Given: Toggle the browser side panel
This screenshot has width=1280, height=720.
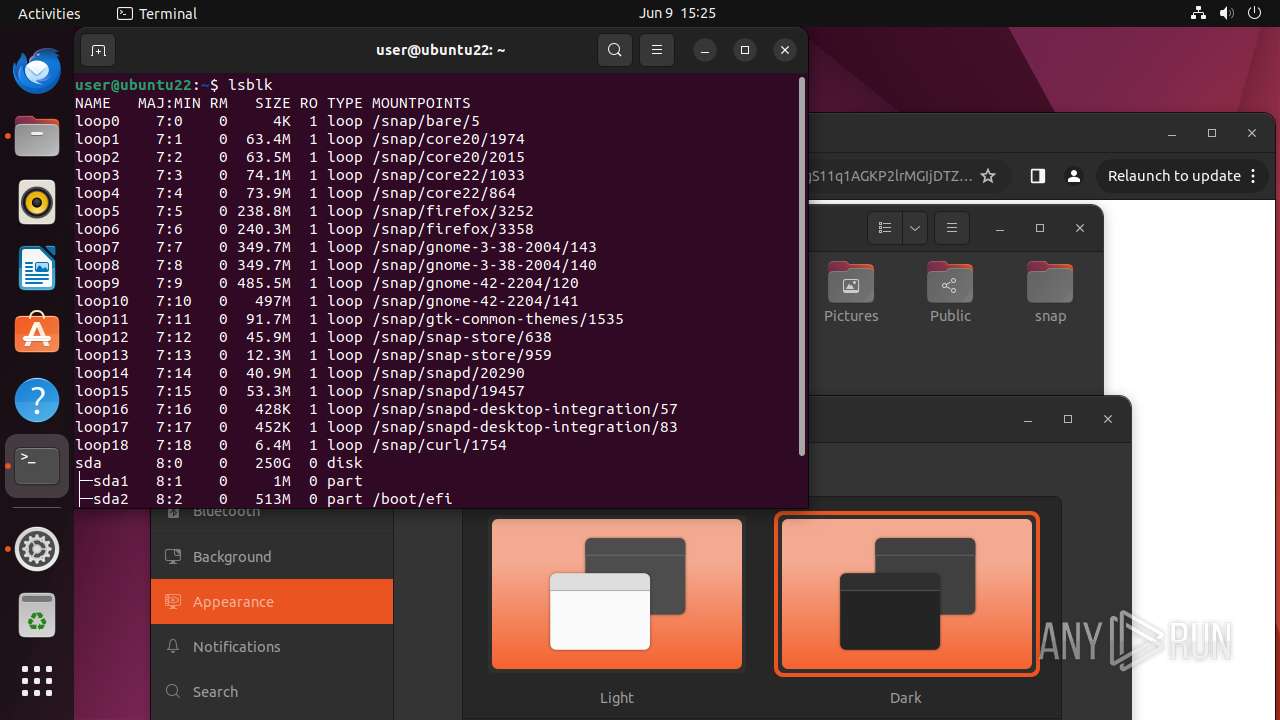Looking at the screenshot, I should click(x=1037, y=176).
